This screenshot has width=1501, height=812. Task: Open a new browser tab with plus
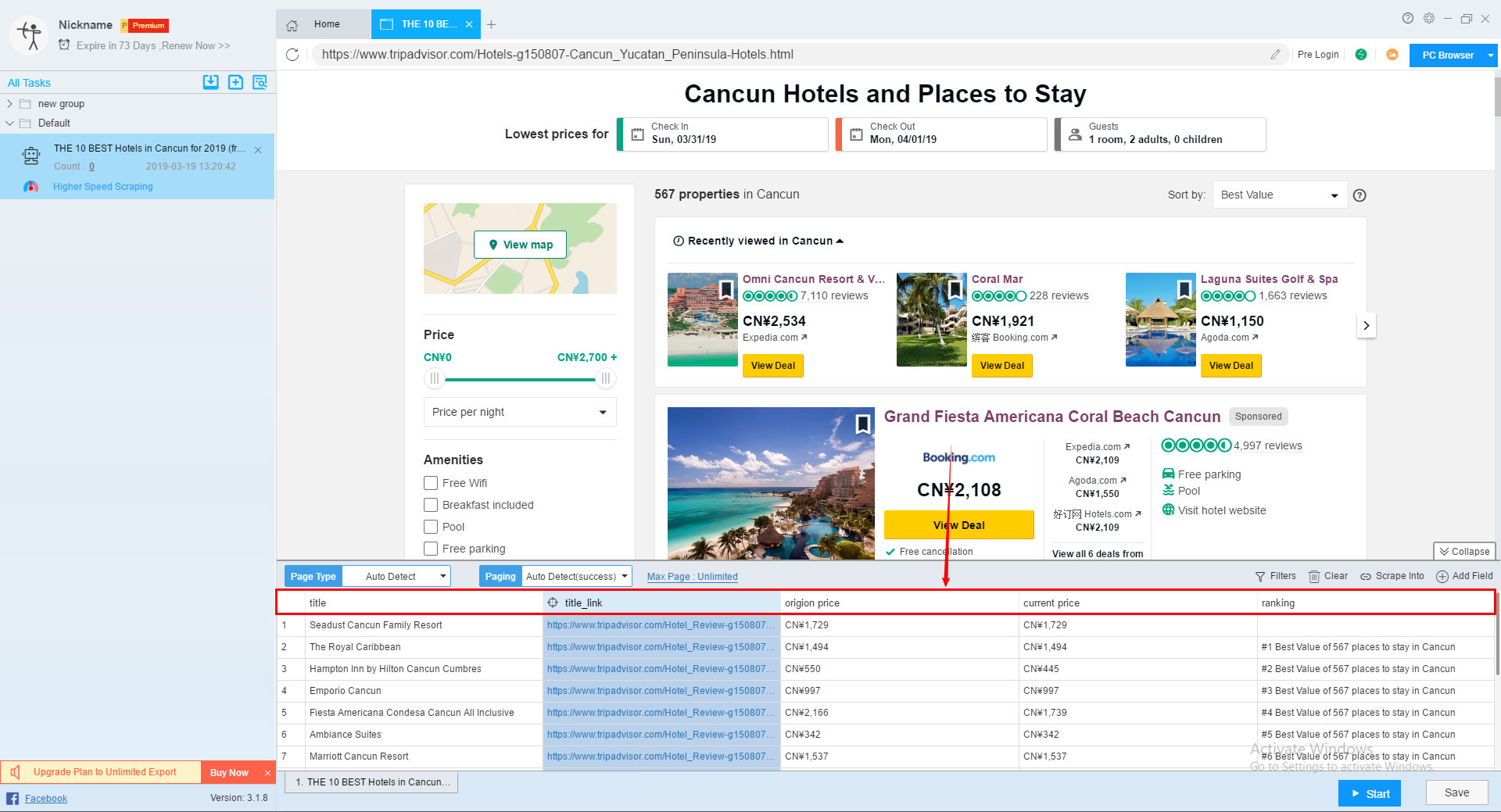tap(491, 25)
